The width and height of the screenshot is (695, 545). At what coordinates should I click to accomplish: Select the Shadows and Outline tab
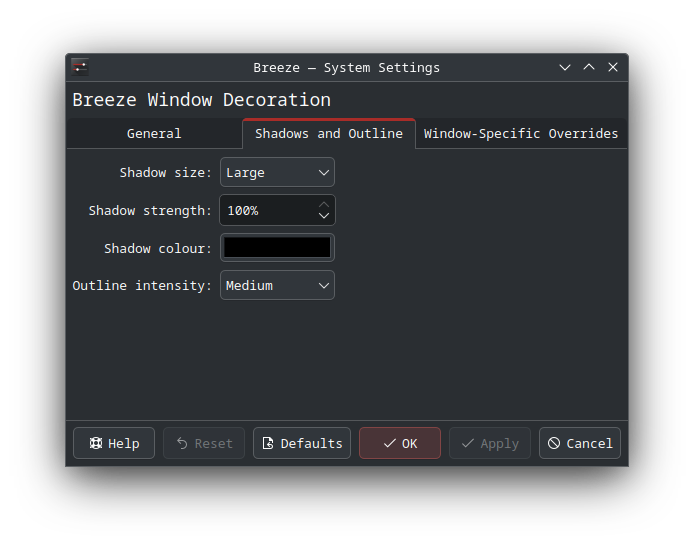[329, 133]
